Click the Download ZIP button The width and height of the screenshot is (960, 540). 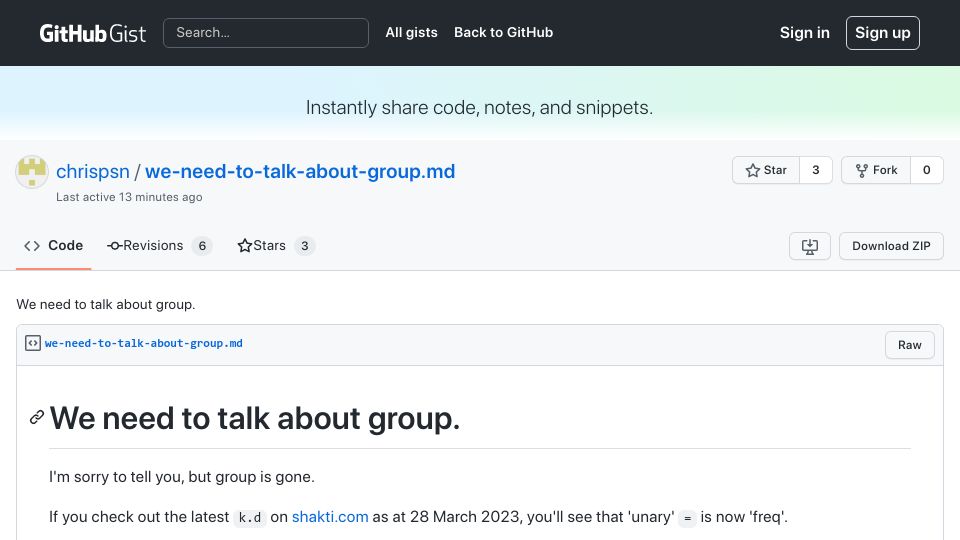[891, 246]
